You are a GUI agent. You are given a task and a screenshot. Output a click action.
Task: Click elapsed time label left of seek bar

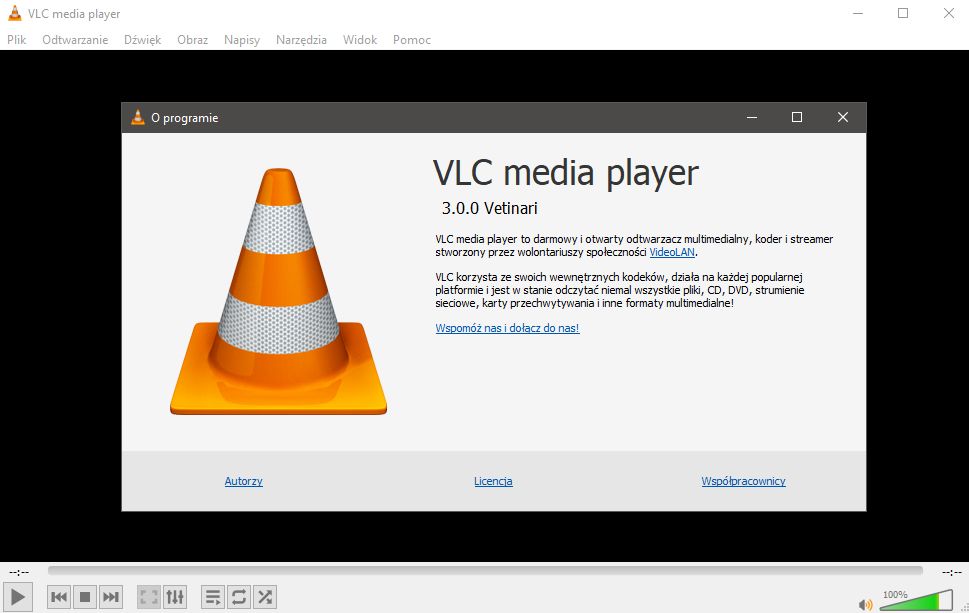19,572
